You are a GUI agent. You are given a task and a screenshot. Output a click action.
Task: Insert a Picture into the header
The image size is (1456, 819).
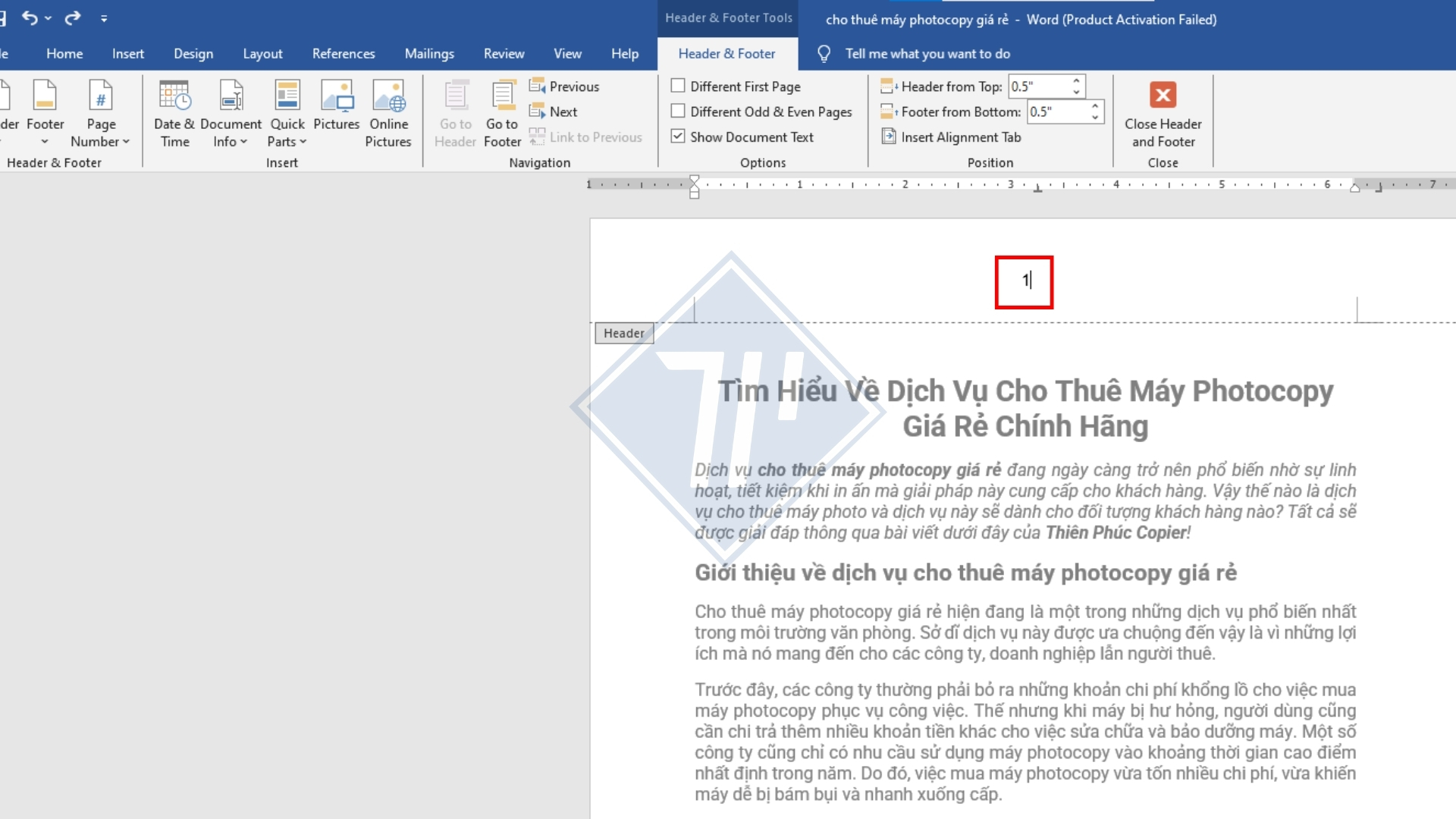click(x=336, y=105)
